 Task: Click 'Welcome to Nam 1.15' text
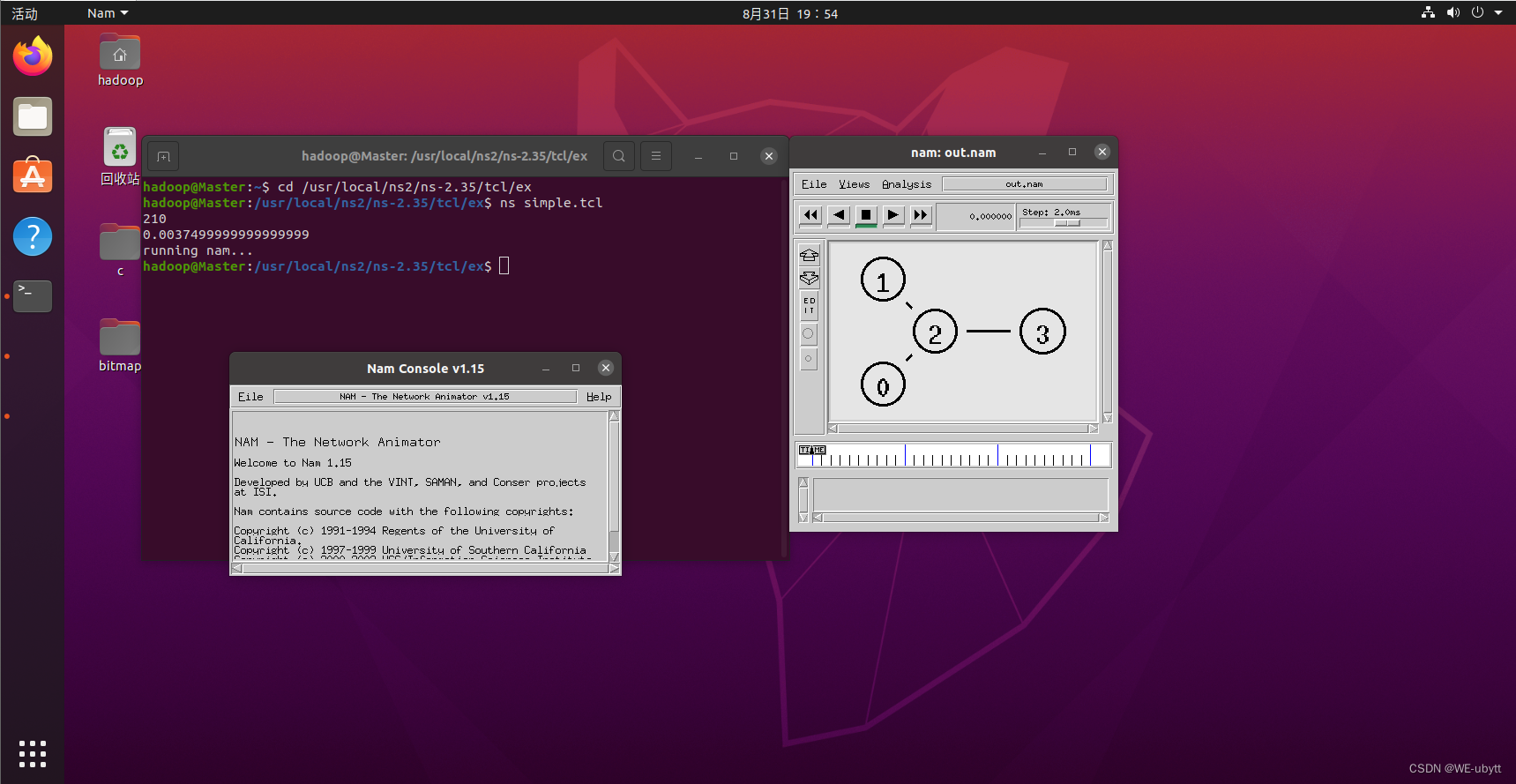(x=293, y=463)
